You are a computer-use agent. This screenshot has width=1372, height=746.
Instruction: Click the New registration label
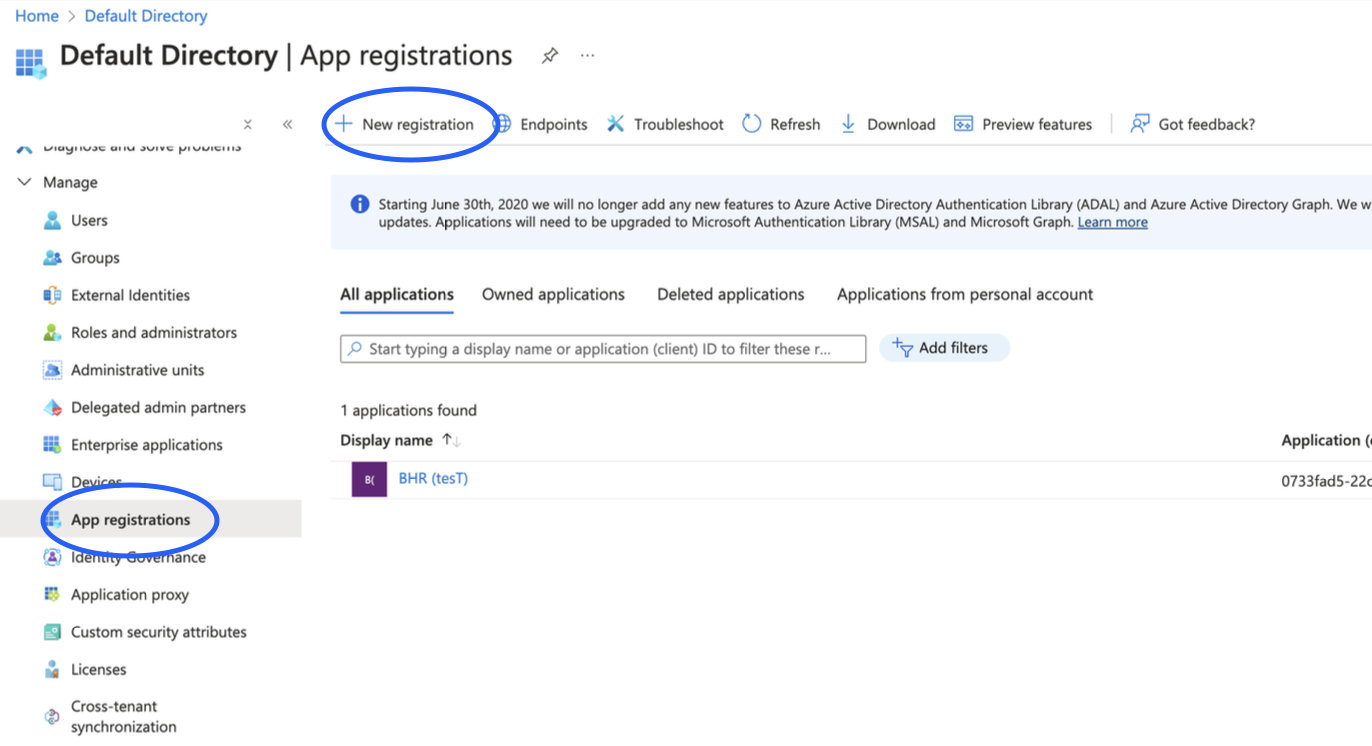point(418,124)
